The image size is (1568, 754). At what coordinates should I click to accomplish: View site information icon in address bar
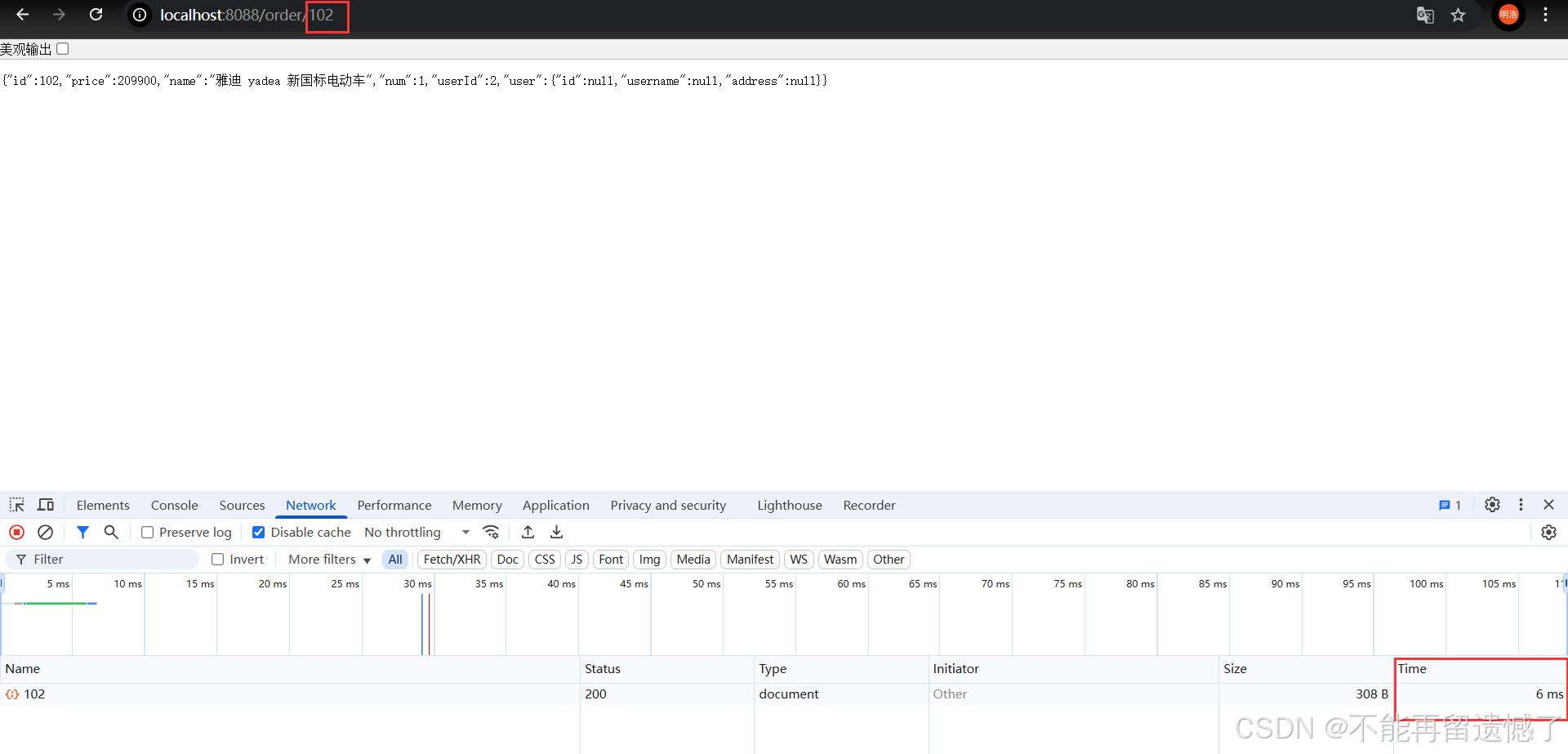[140, 15]
